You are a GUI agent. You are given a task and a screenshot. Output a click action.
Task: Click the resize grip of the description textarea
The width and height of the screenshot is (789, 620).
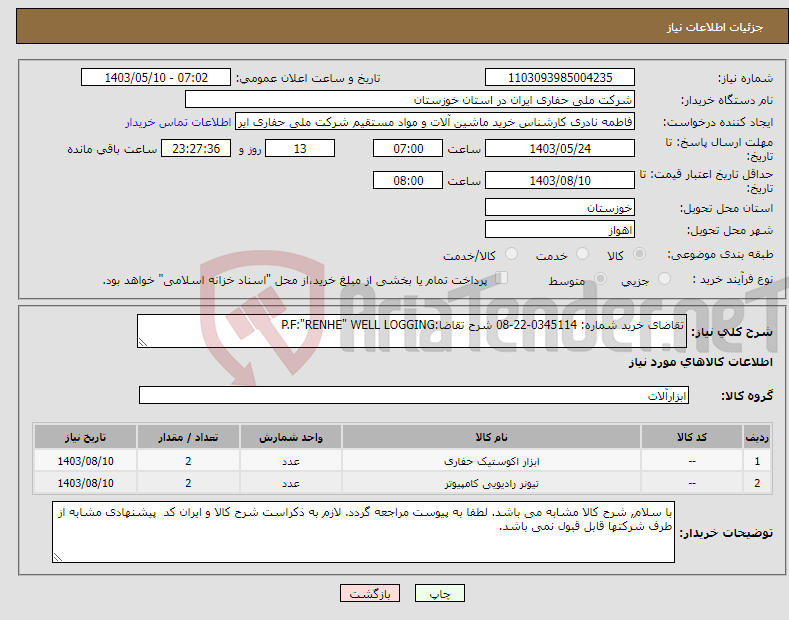[143, 342]
